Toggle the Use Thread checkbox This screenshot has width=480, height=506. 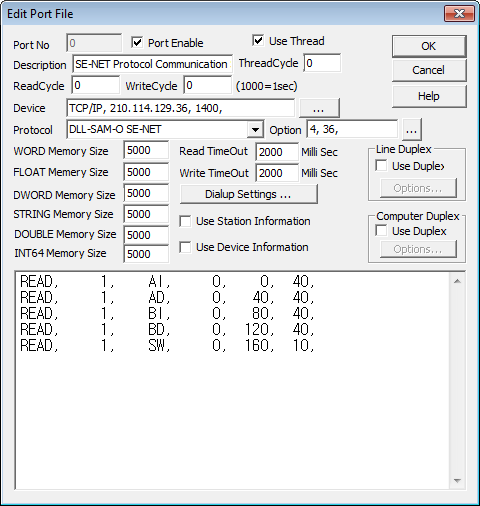tap(258, 41)
